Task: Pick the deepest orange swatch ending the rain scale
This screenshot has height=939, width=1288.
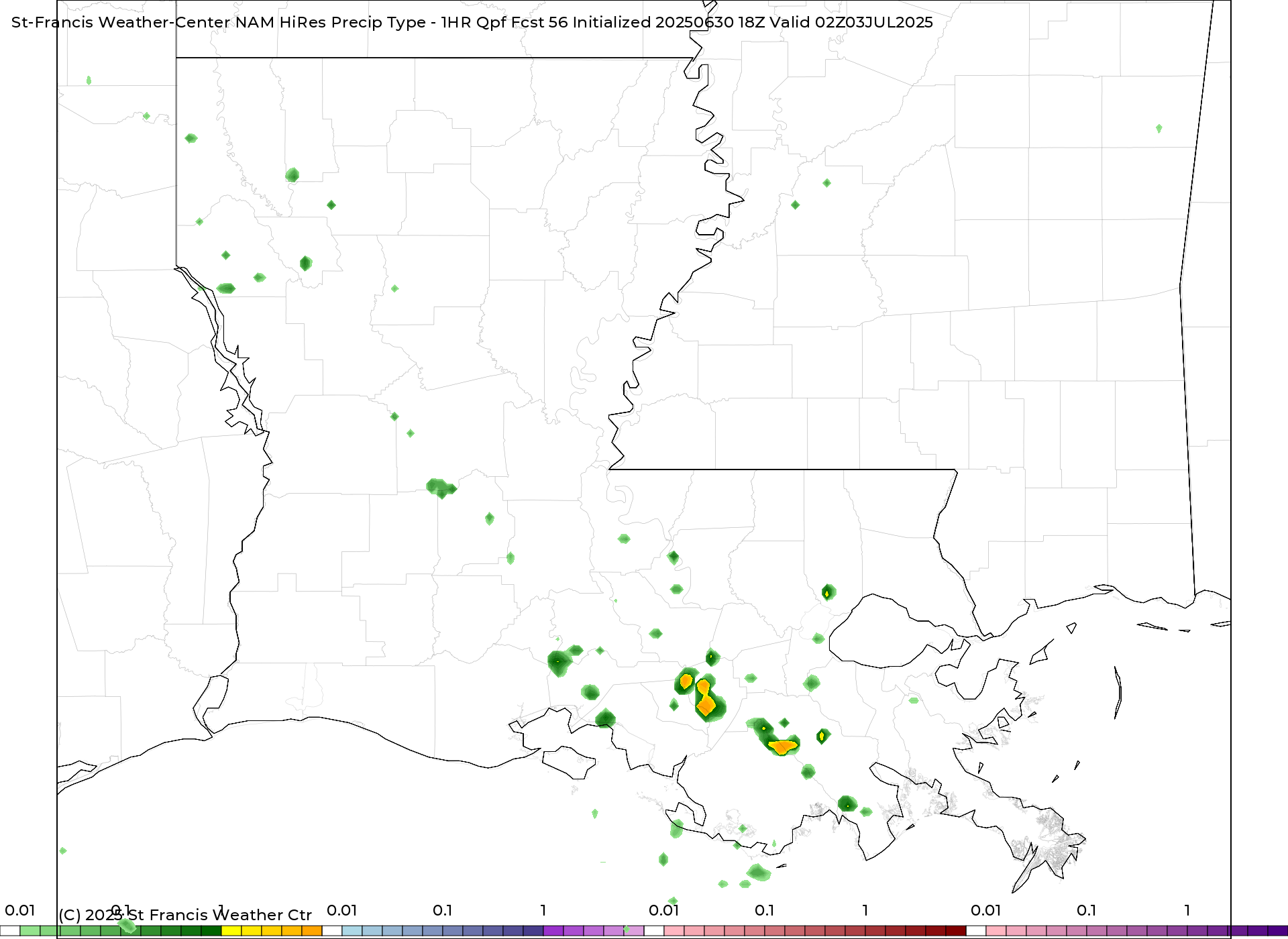Action: 312,931
